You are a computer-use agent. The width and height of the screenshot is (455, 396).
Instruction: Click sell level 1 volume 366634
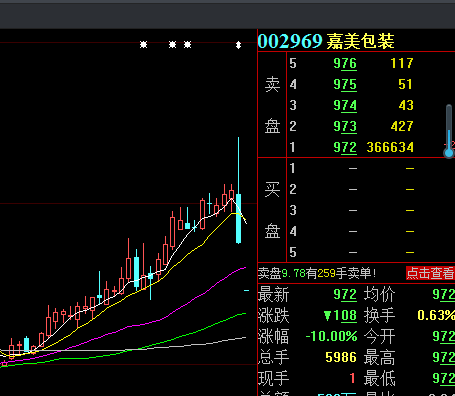pyautogui.click(x=390, y=147)
